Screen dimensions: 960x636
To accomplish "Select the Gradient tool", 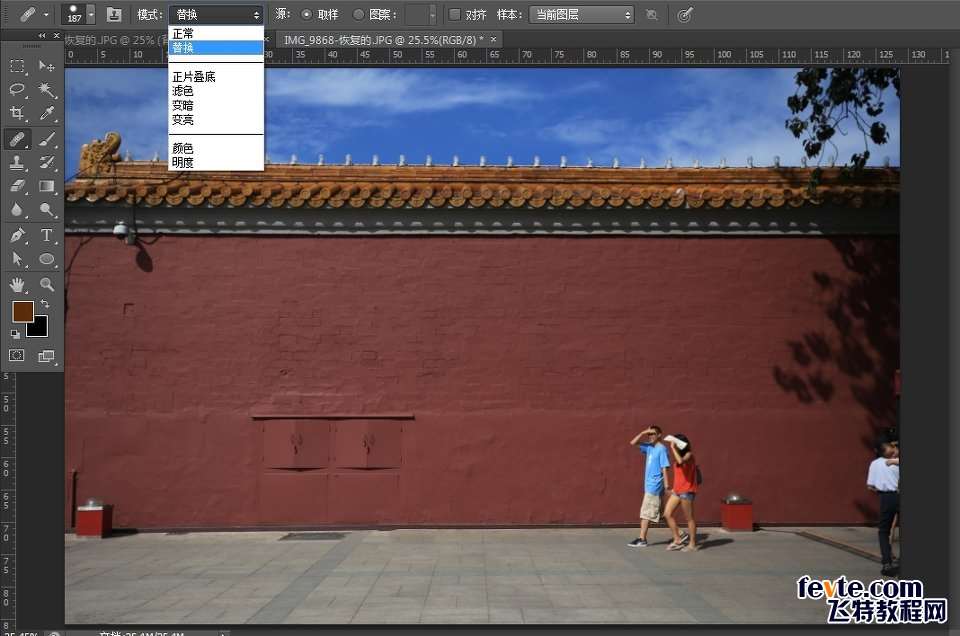I will tap(47, 185).
